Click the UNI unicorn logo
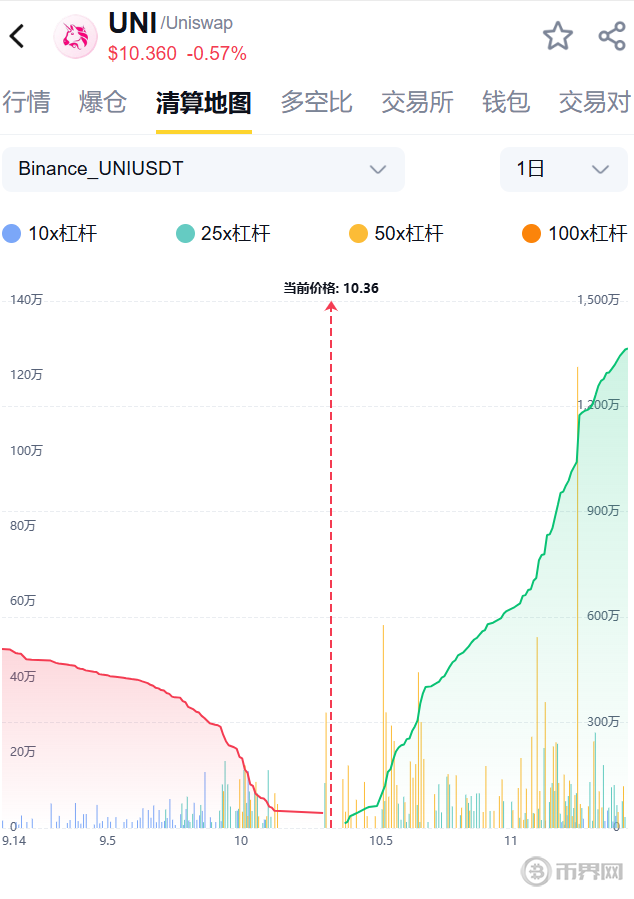 click(76, 37)
